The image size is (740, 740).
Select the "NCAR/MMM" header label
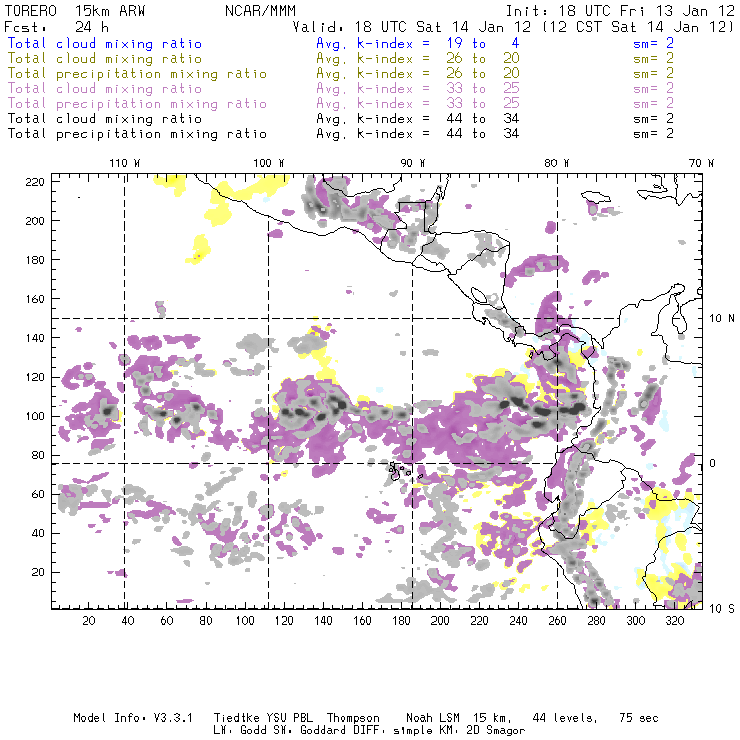[x=261, y=11]
